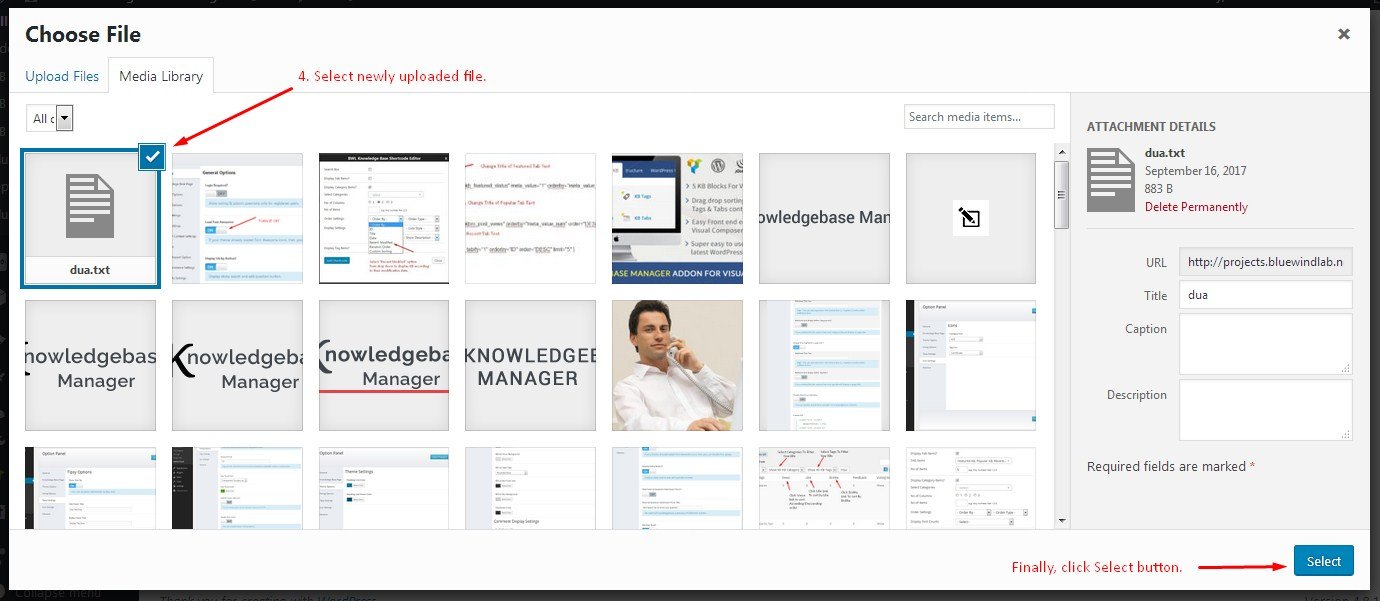Select the dua.txt file thumbnail
Viewport: 1380px width, 601px height.
(x=90, y=218)
